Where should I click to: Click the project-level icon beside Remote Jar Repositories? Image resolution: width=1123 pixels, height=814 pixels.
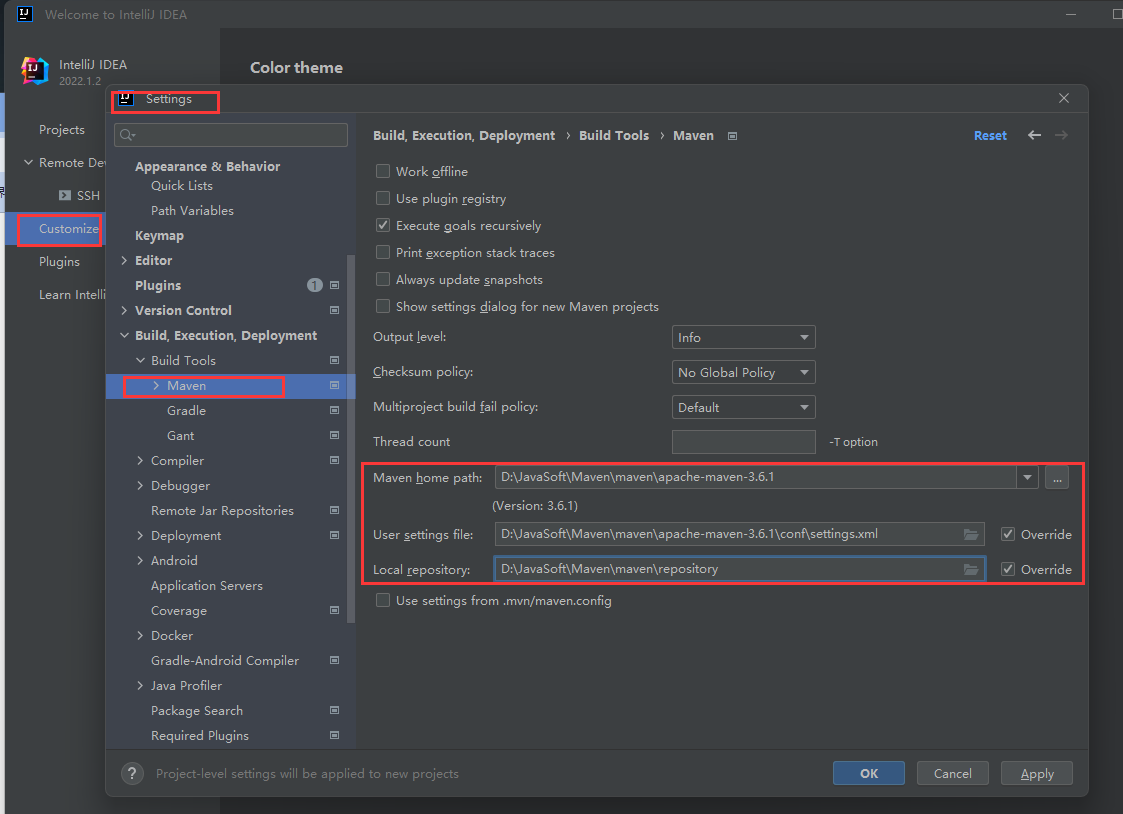(x=334, y=510)
